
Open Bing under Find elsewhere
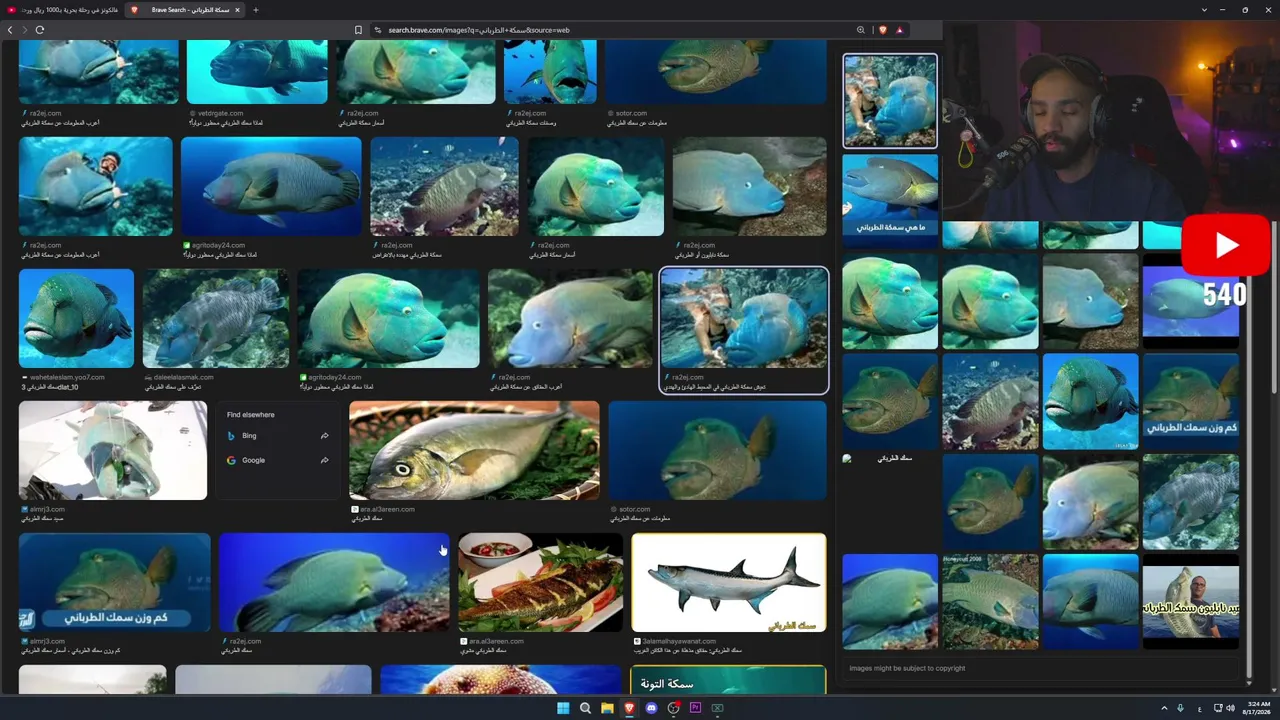coord(249,436)
